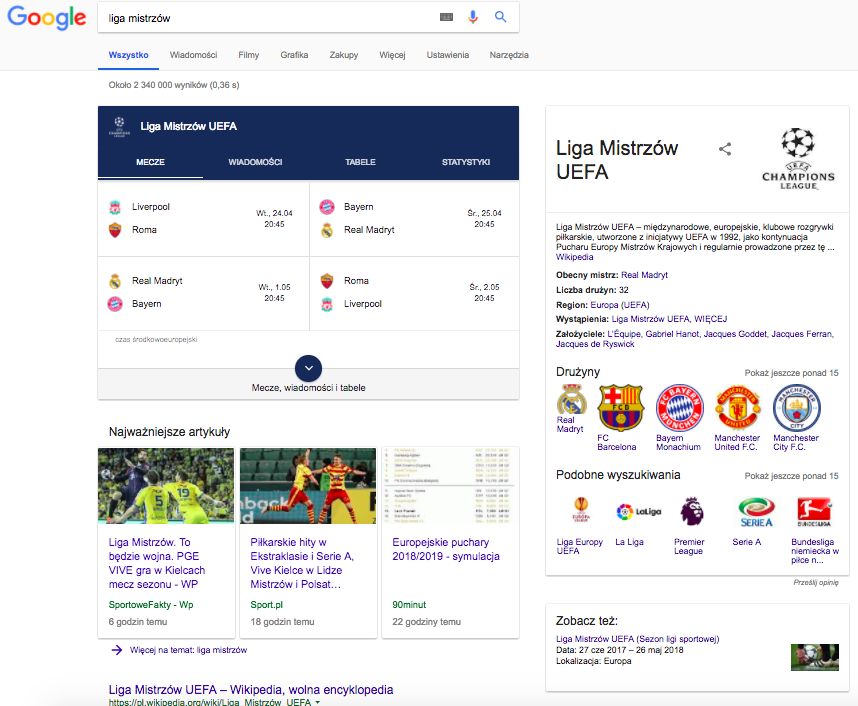Open the Bundesliga logo

tap(814, 512)
